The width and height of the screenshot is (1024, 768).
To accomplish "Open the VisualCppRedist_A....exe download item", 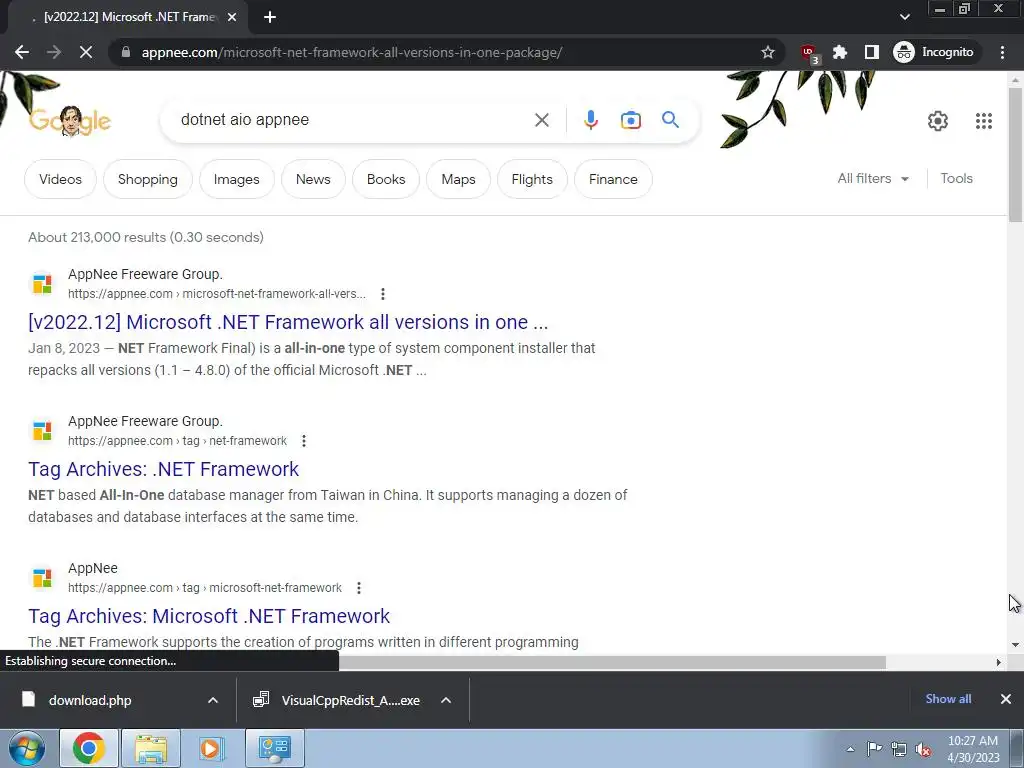I will 336,700.
